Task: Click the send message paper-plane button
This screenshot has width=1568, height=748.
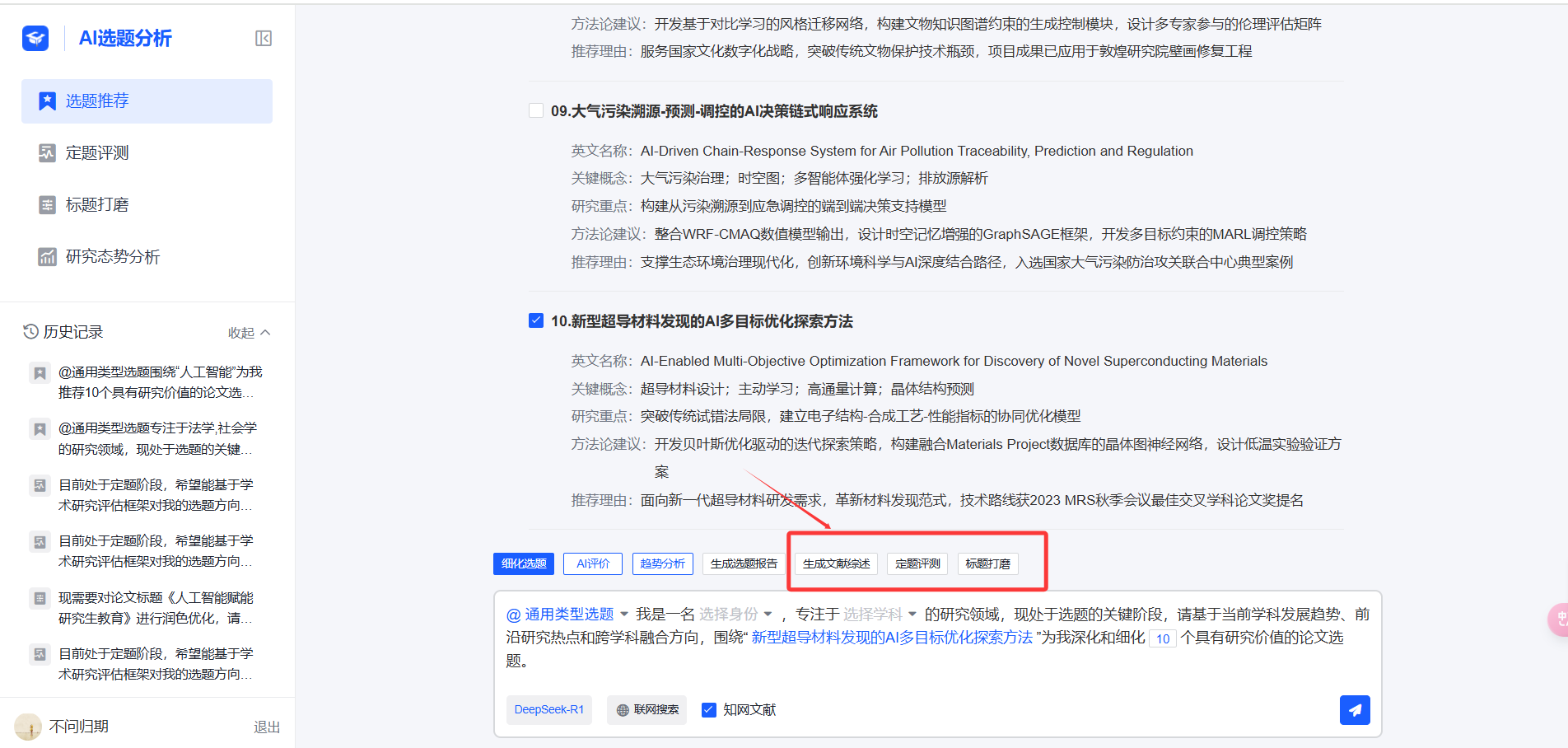Action: pyautogui.click(x=1354, y=709)
